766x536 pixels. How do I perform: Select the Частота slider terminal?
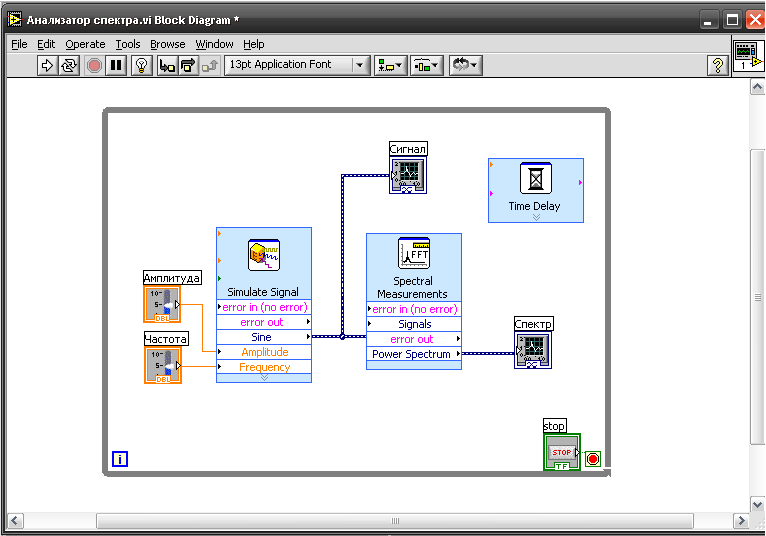(163, 365)
